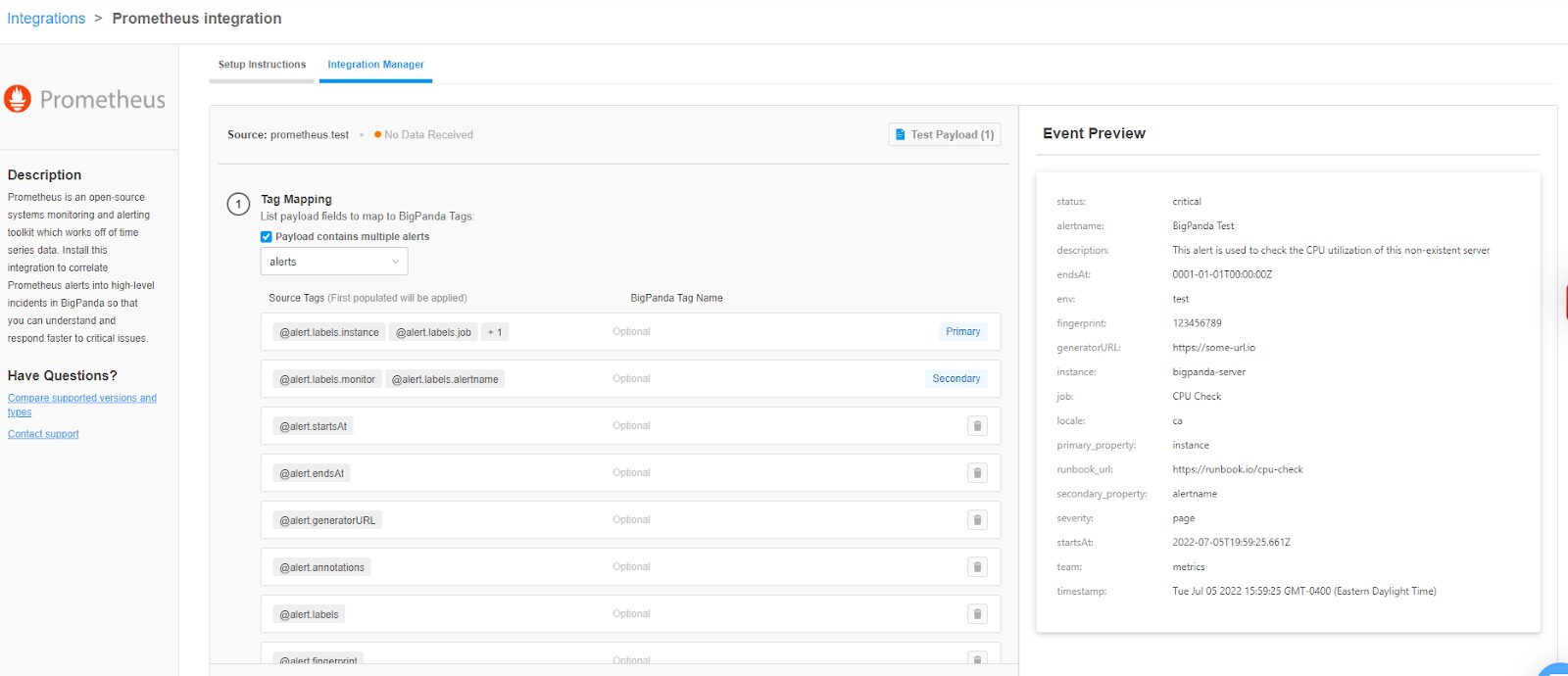Click the Prometheus flame logo icon

click(18, 99)
